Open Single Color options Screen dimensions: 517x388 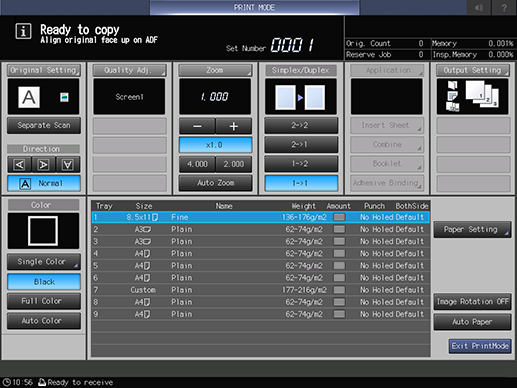pyautogui.click(x=44, y=262)
